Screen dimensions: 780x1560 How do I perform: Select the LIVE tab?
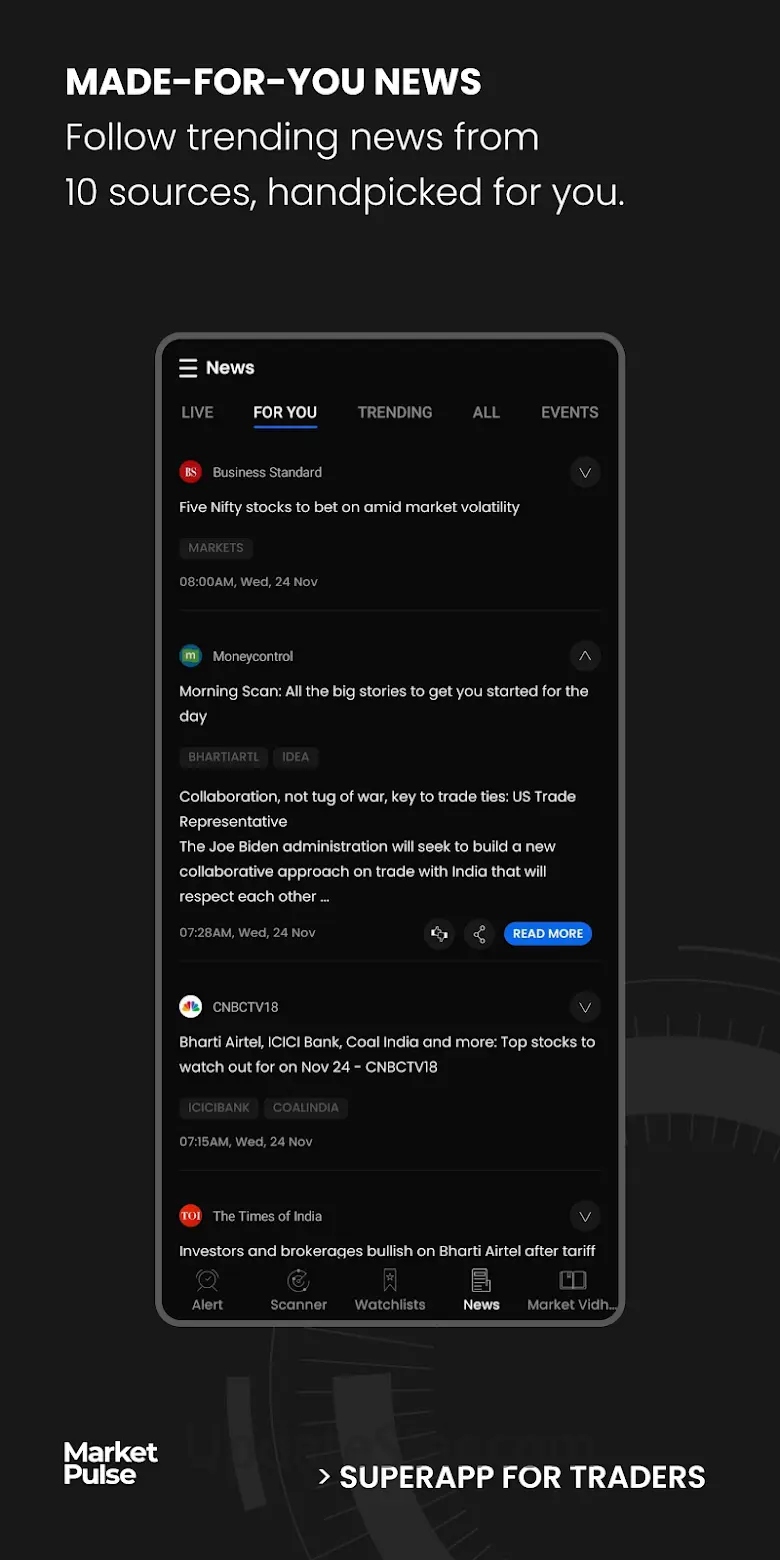coord(197,412)
